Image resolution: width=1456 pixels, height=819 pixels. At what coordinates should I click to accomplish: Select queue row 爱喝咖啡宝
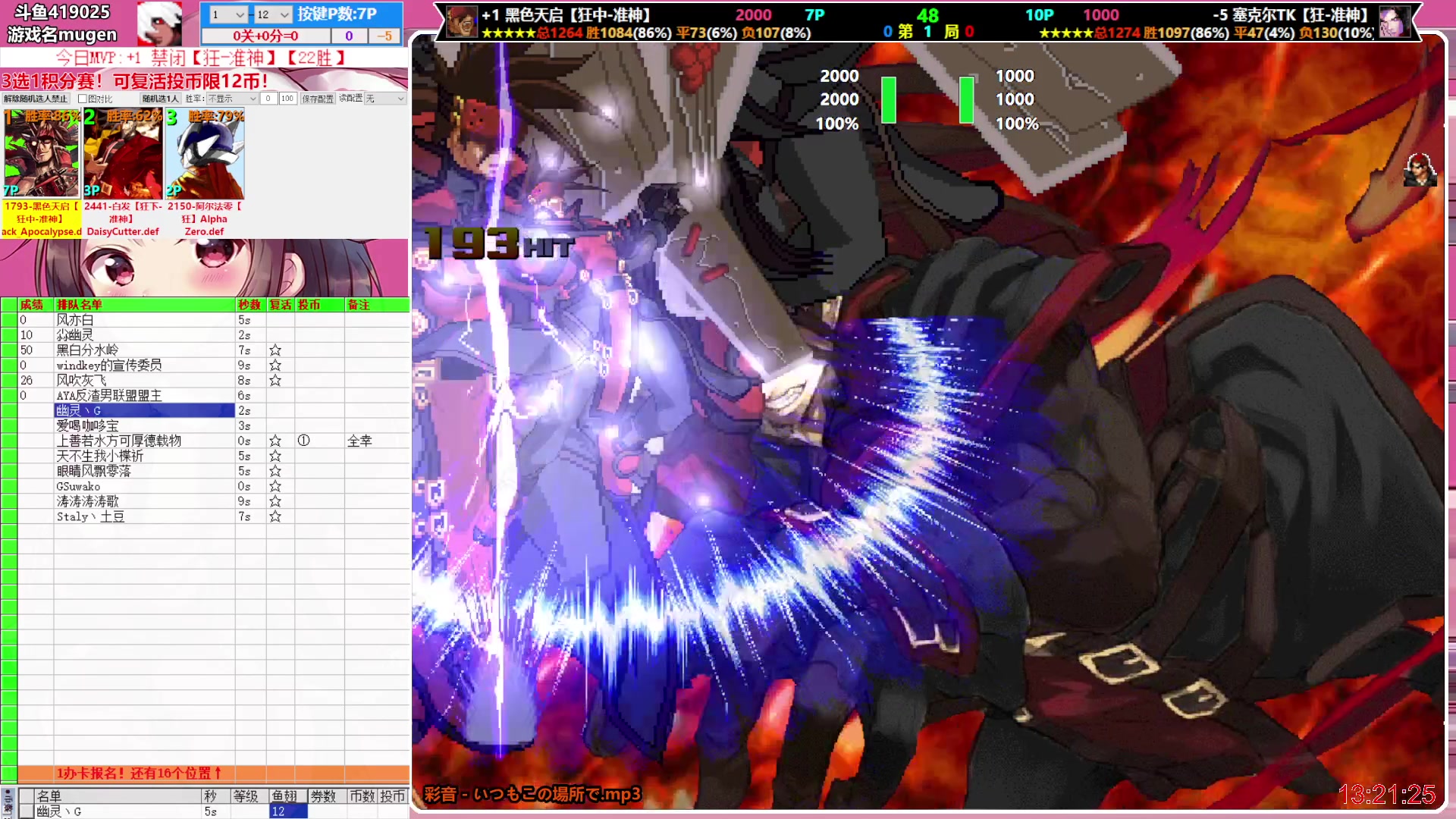point(144,426)
